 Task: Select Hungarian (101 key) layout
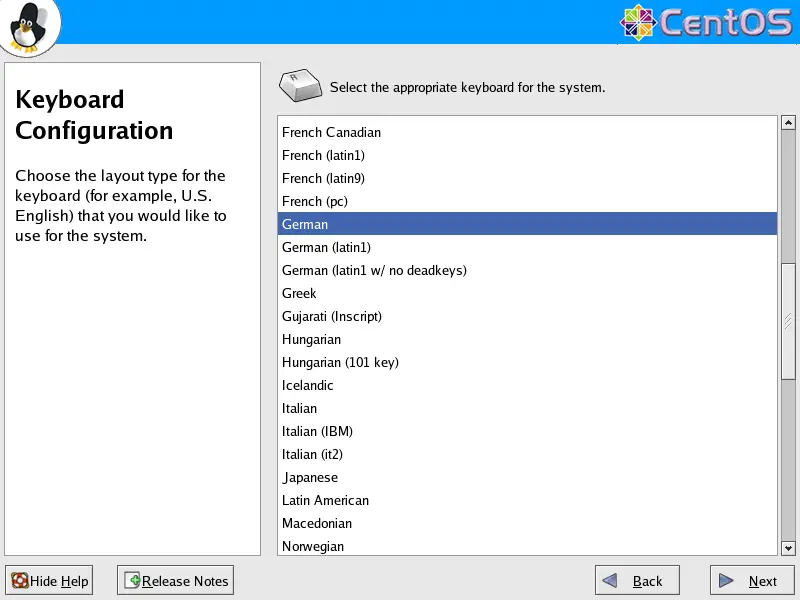coord(340,362)
